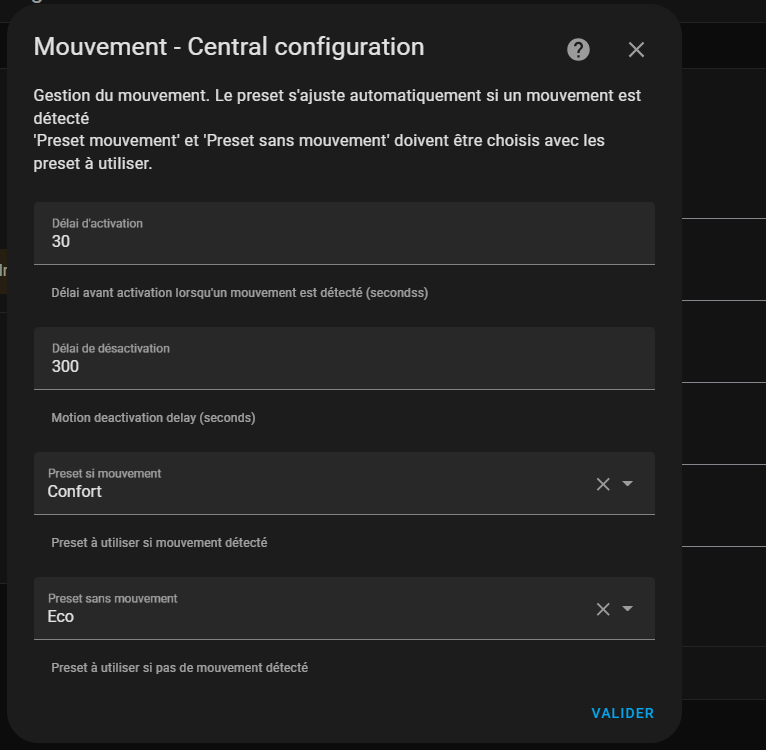Image resolution: width=766 pixels, height=750 pixels.
Task: Click the value 300 in deactivation delay
Action: point(65,367)
